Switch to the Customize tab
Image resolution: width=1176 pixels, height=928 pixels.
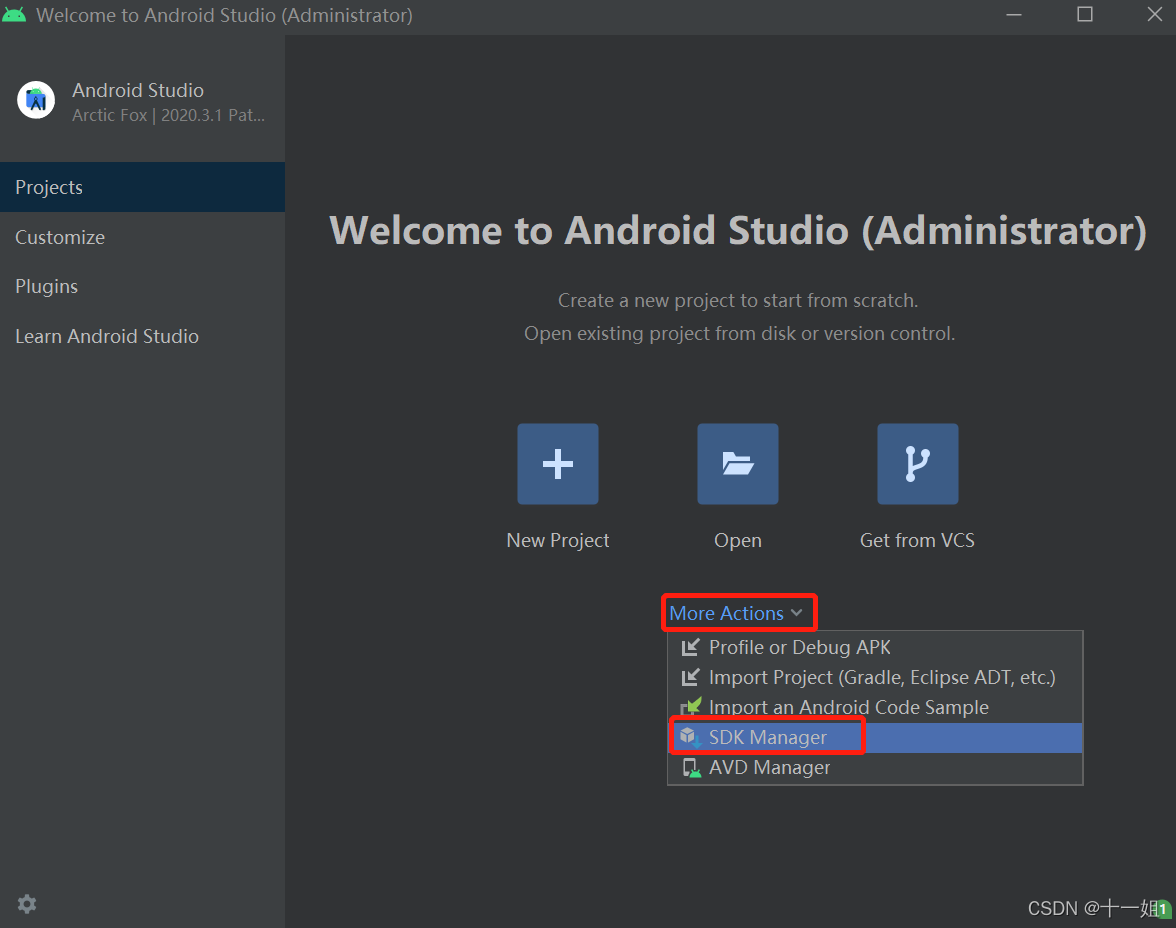(x=142, y=237)
